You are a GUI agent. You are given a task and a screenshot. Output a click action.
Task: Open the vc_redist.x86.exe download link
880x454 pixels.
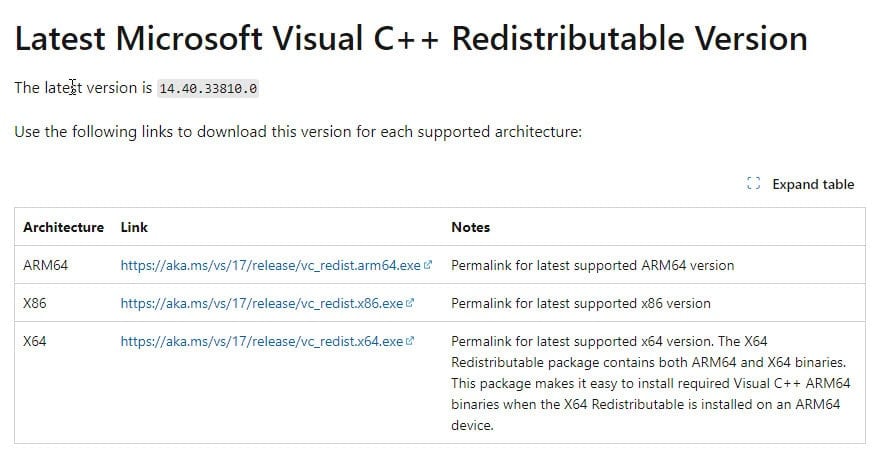[x=262, y=304]
